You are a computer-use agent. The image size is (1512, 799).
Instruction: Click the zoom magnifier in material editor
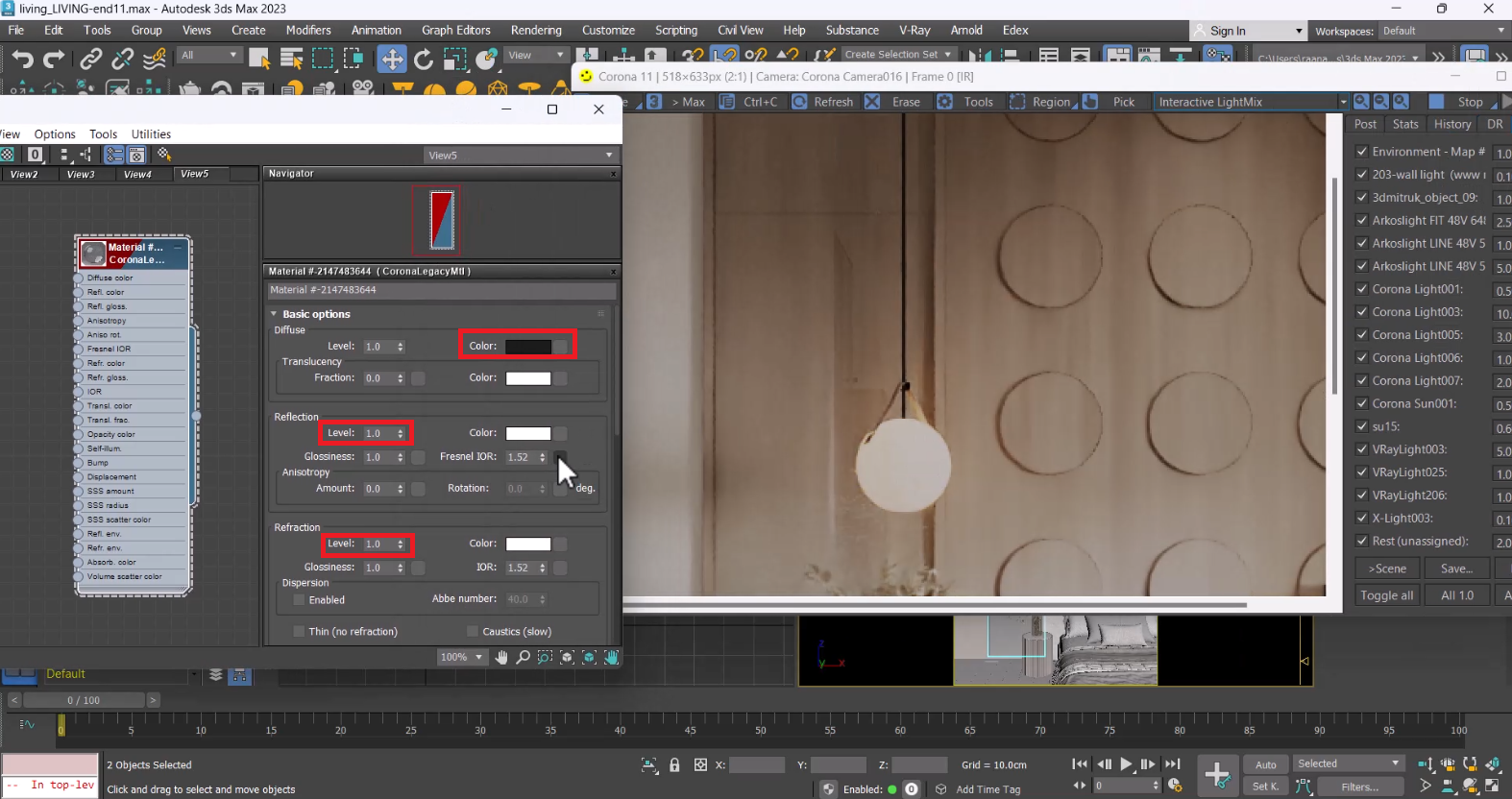(x=523, y=657)
